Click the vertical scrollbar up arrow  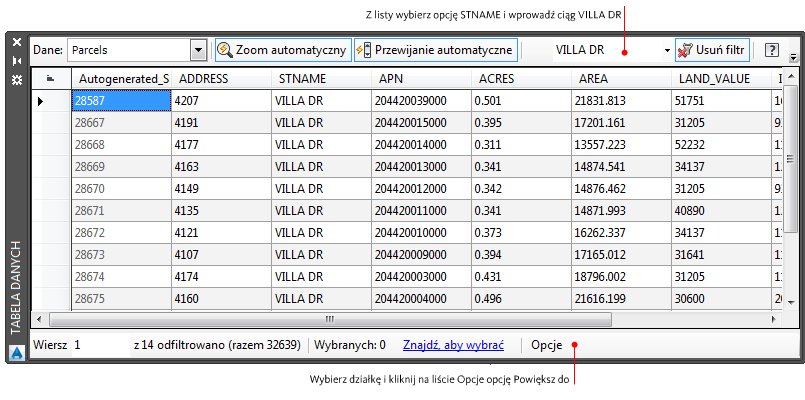point(790,78)
